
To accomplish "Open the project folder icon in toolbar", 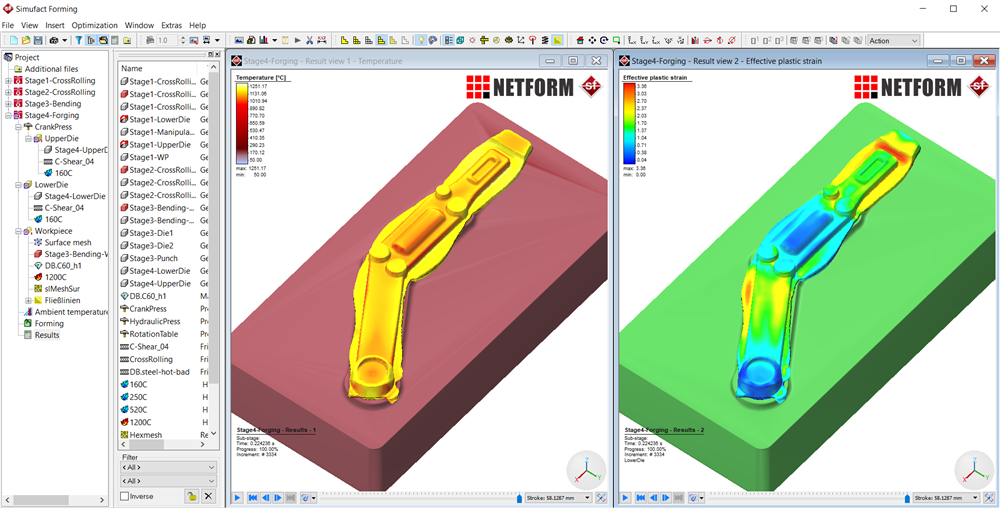I will (x=25, y=41).
